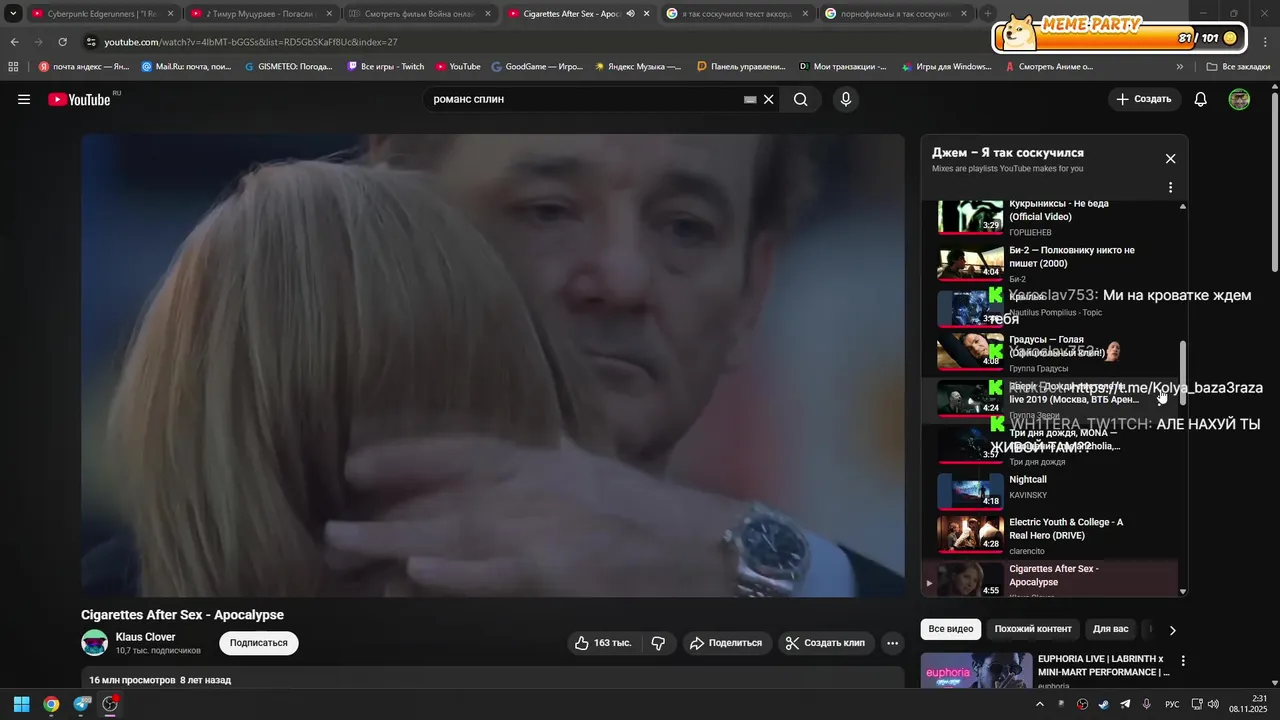This screenshot has height=720, width=1280.
Task: Open the Все игры - Twitch bookmark
Action: pos(385,67)
